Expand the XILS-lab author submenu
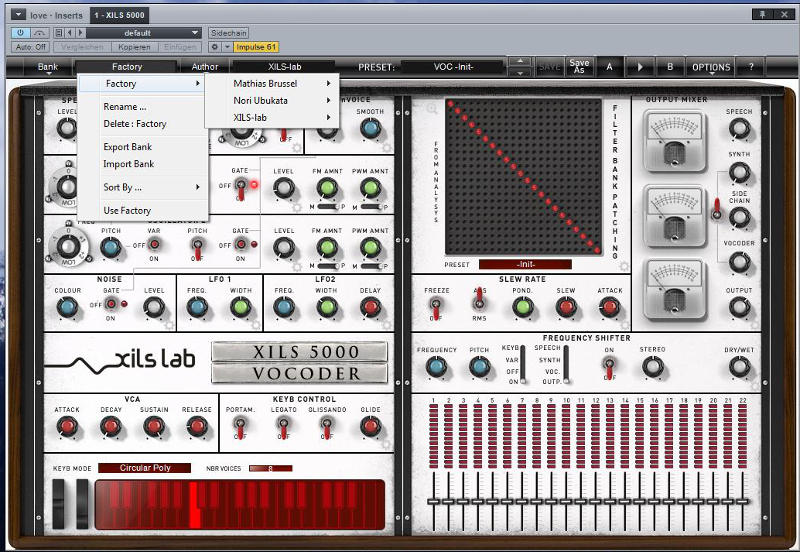 tap(272, 118)
